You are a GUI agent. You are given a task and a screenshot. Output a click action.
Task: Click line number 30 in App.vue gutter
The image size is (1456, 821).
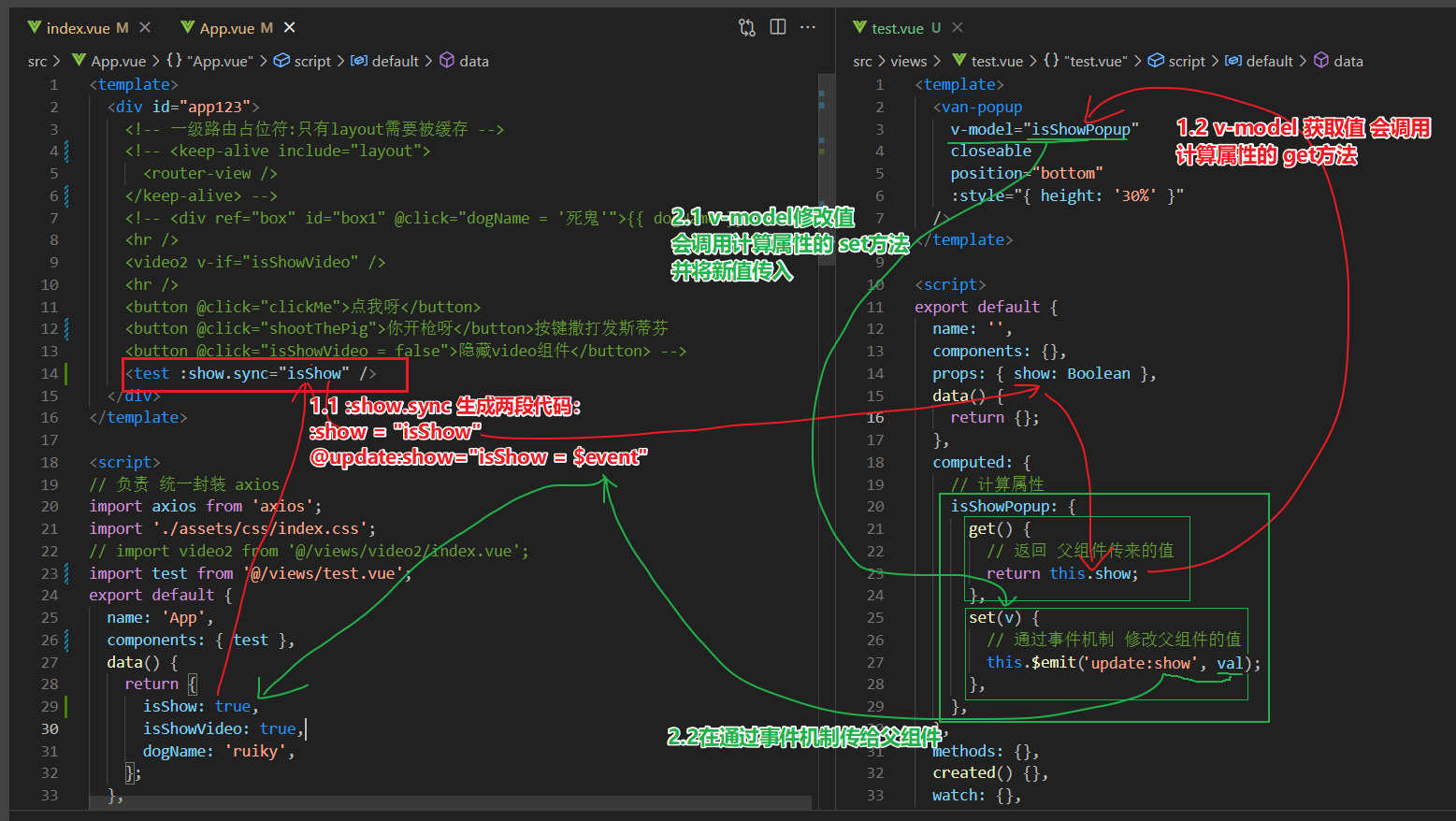tap(50, 728)
